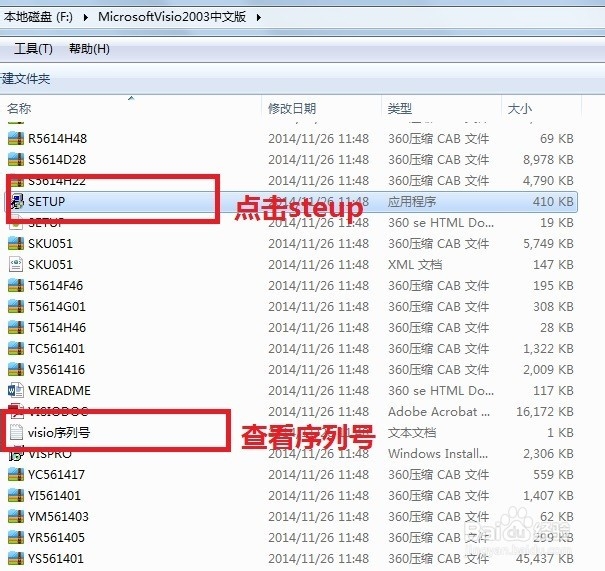Select the SETUP application icon
The width and height of the screenshot is (605, 571).
coord(17,201)
